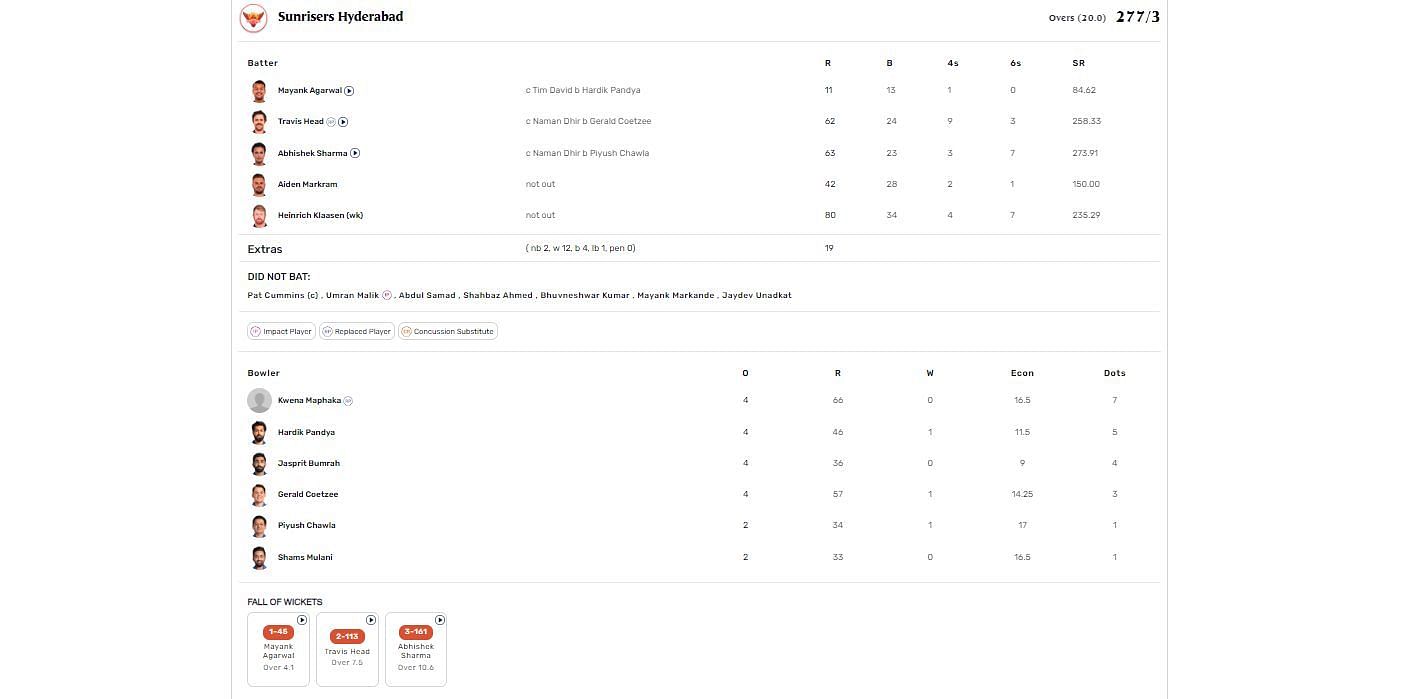The width and height of the screenshot is (1401, 699).
Task: Click Hardik Pandya's bowler avatar
Action: point(259,433)
